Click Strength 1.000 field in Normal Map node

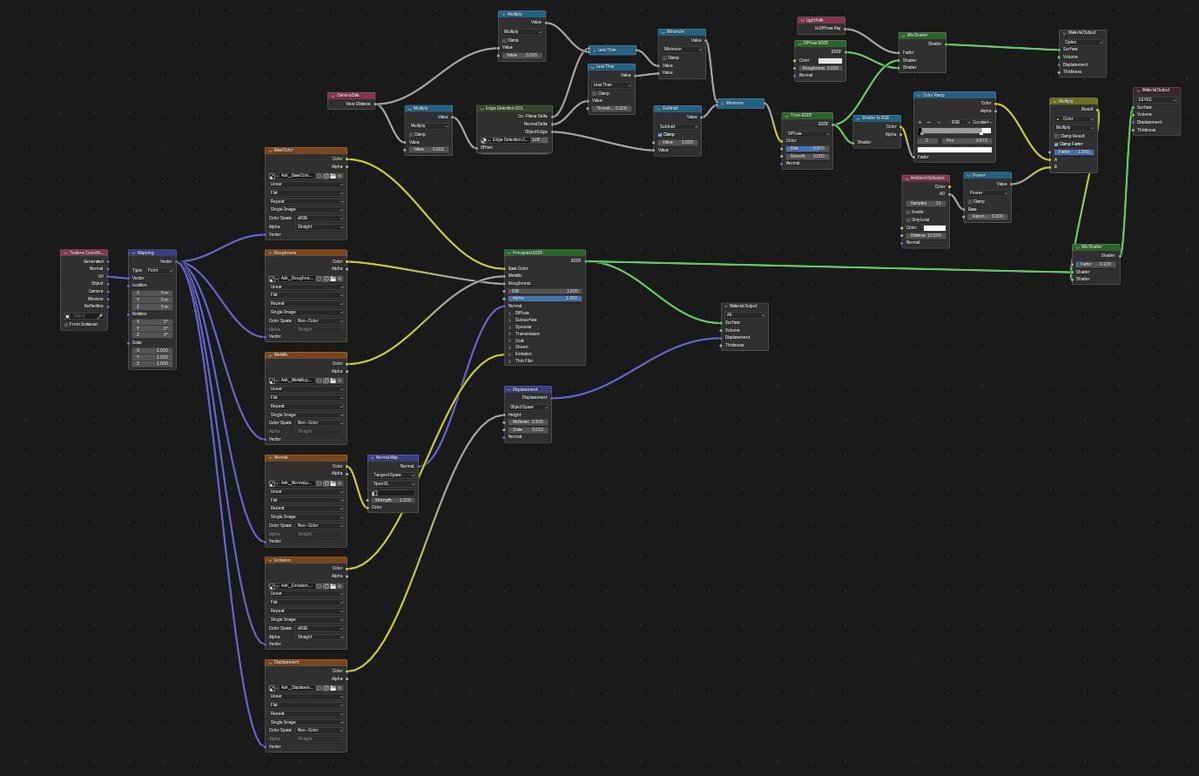(393, 500)
